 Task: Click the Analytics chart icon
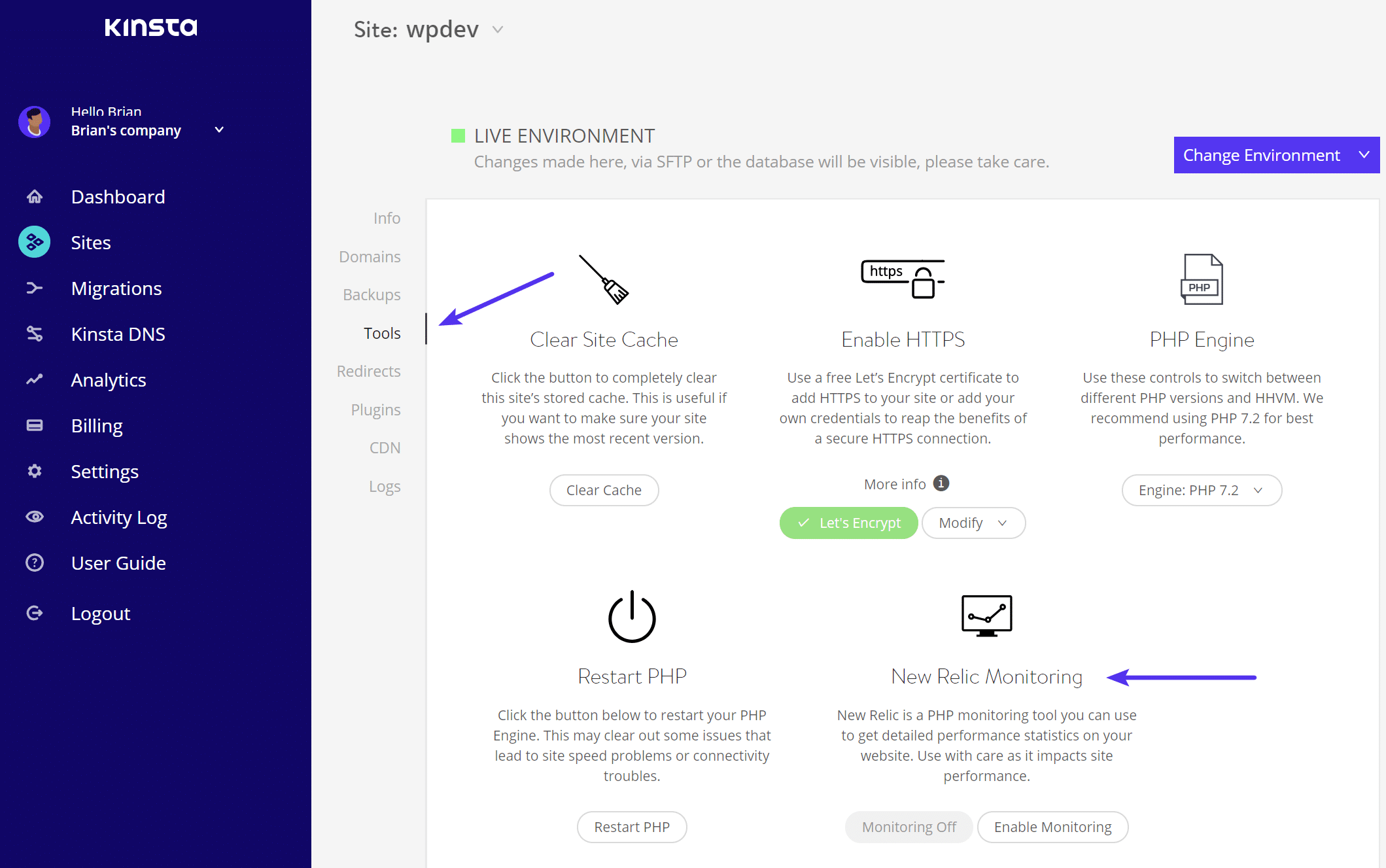point(35,379)
